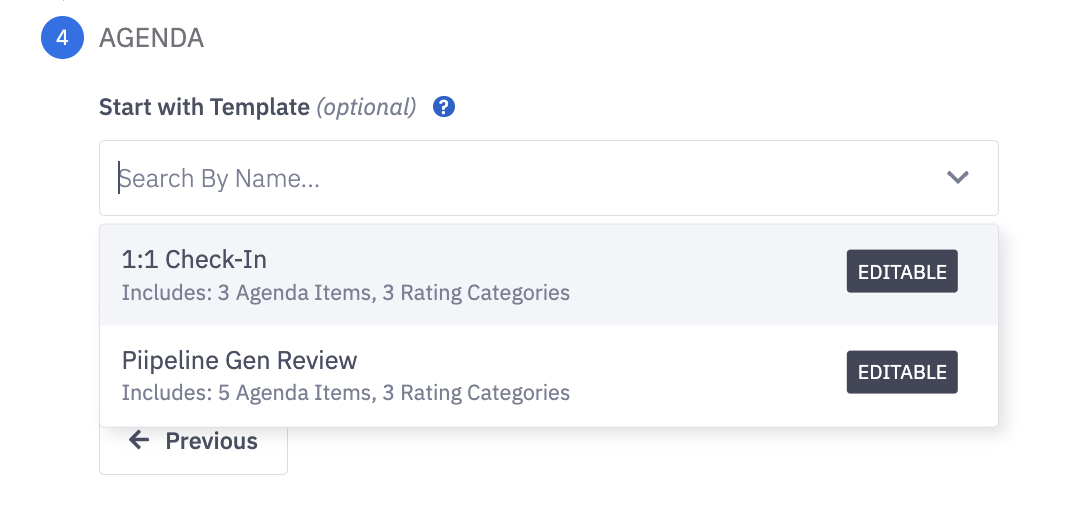Click the EDITABLE badge for Piipeline Gen Review
This screenshot has height=530, width=1082.
point(902,372)
